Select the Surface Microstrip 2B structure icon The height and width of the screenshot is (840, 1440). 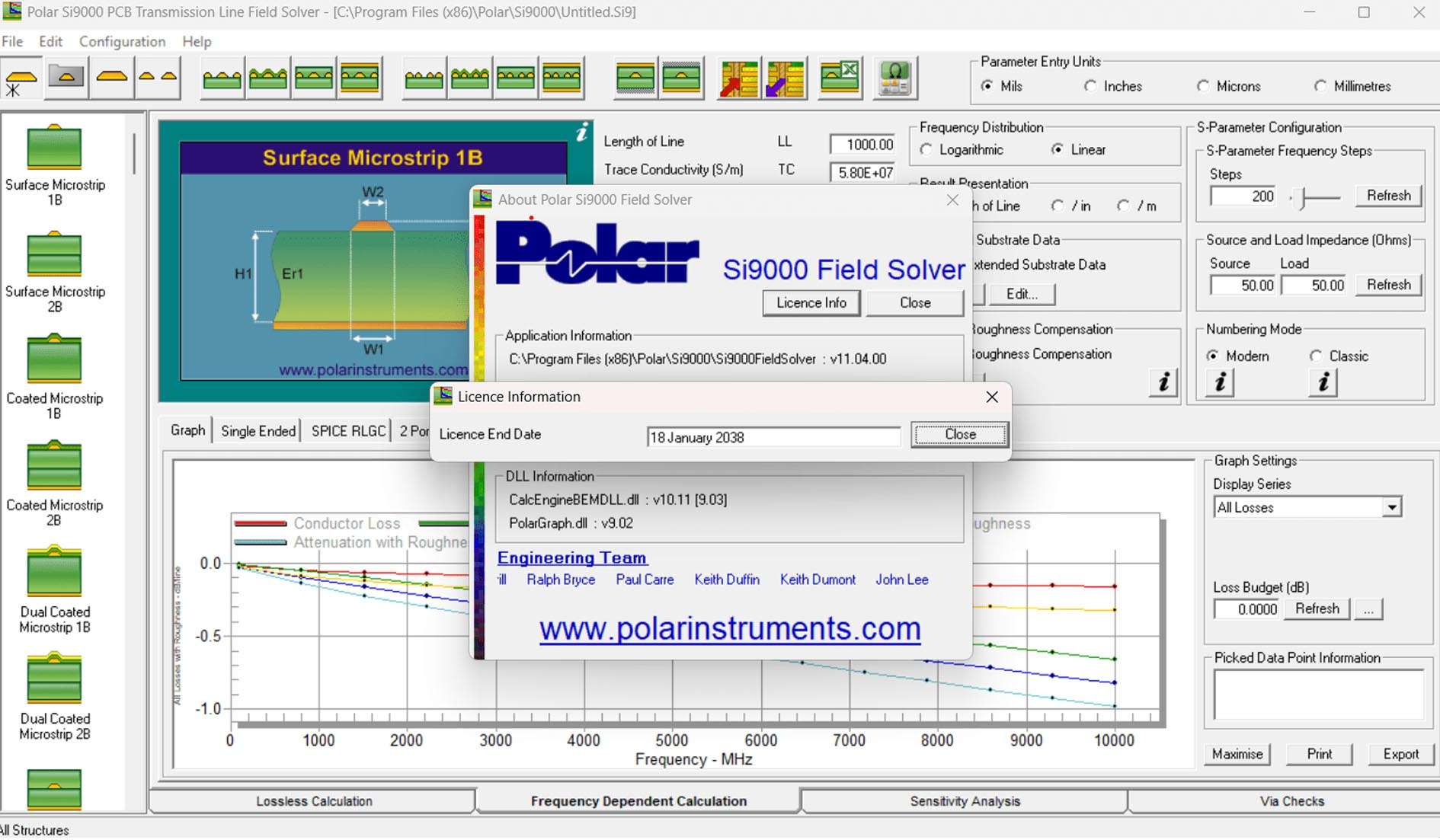(54, 254)
